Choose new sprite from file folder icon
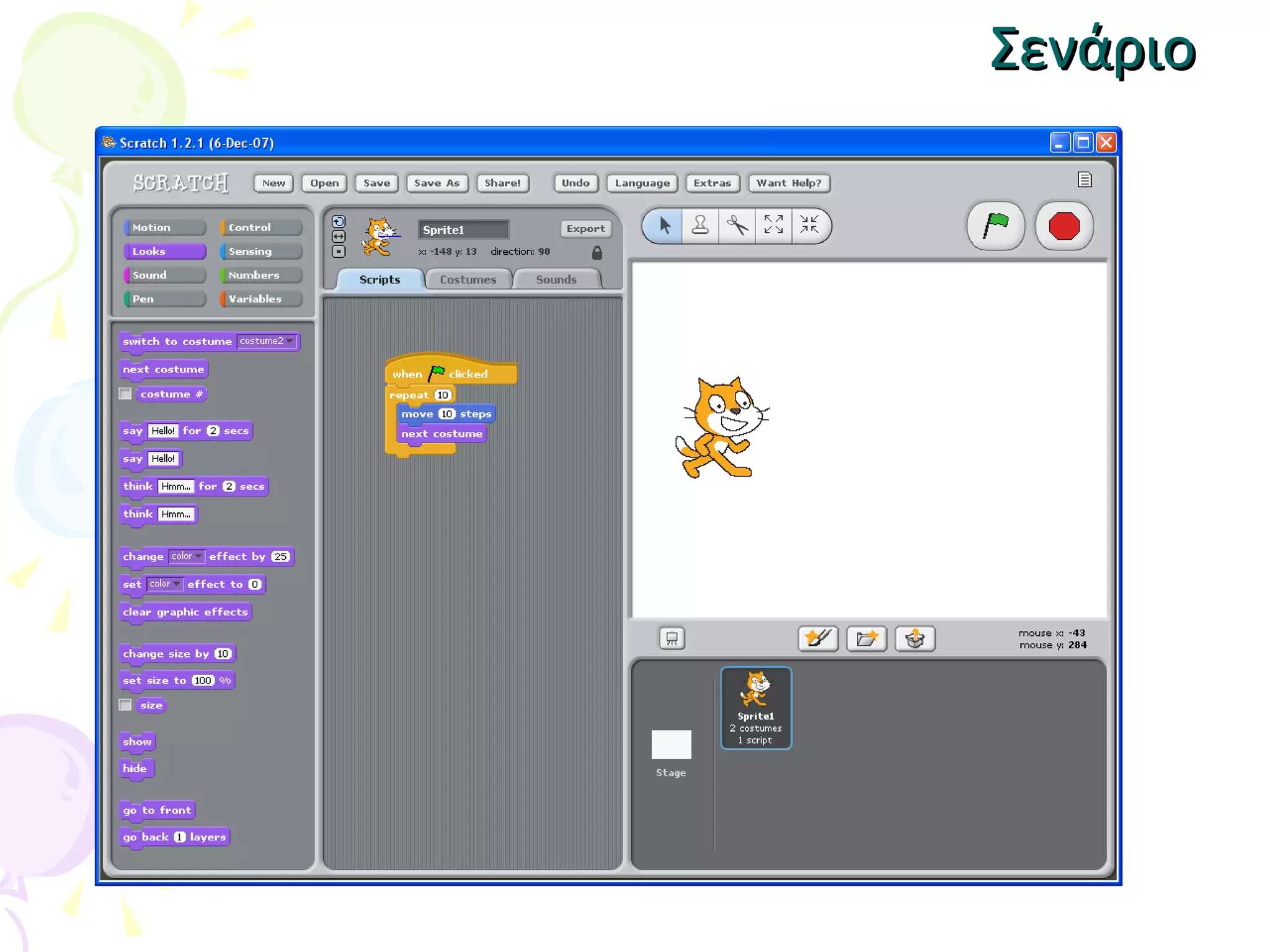This screenshot has width=1270, height=952. pos(866,638)
